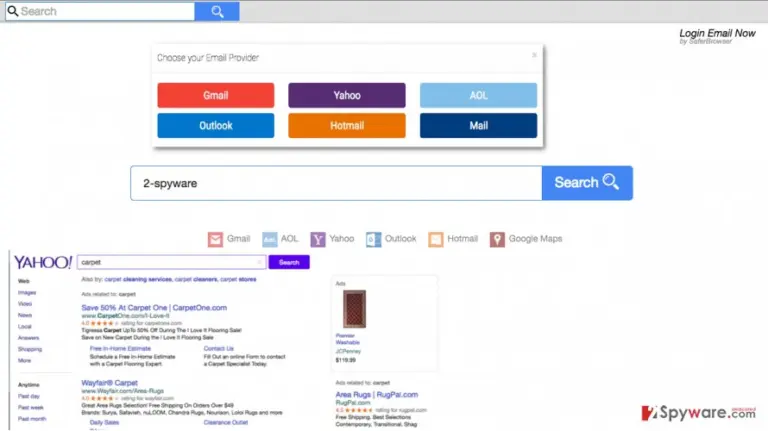This screenshot has width=768, height=431.
Task: Click the YAHOO! logo in results preview
Action: tap(43, 262)
